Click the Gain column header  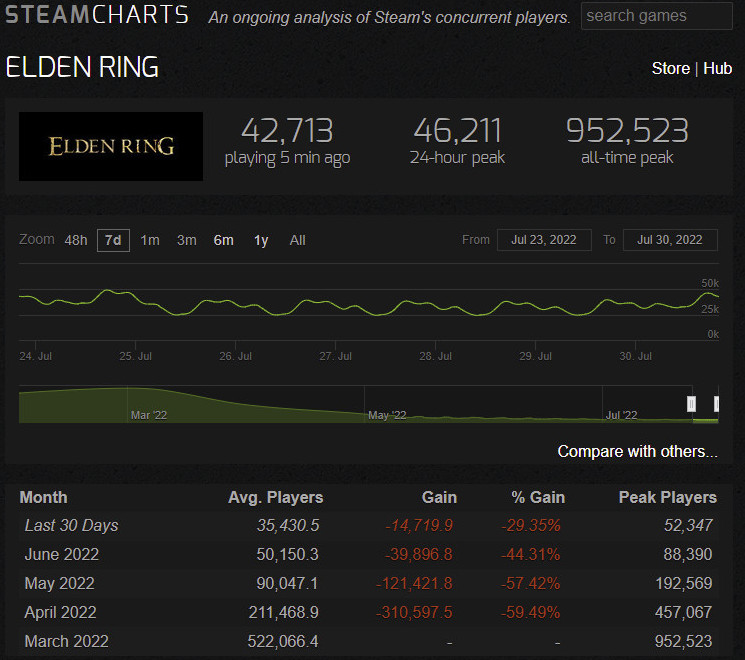click(x=439, y=497)
